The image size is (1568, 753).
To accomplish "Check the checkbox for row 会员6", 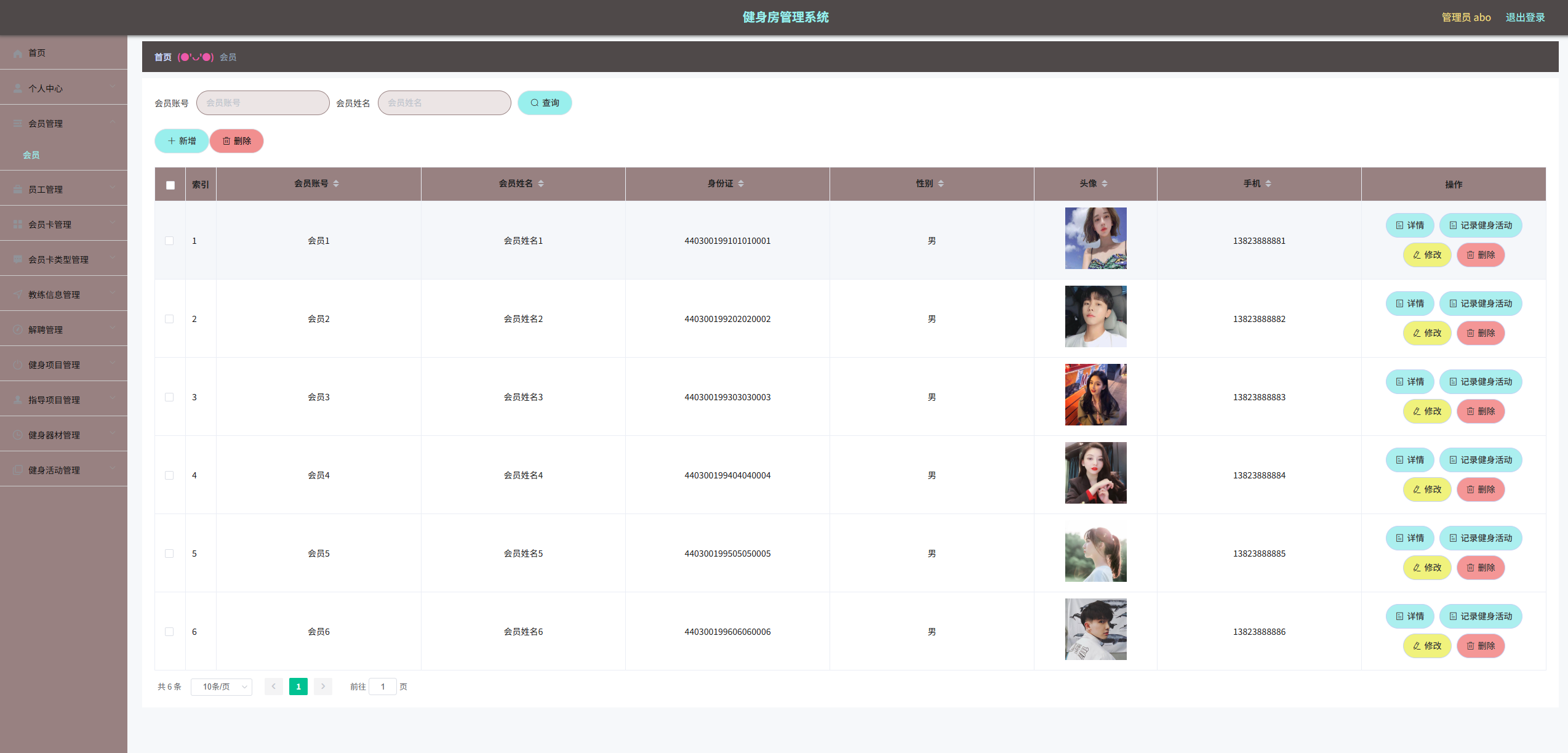I will tap(169, 632).
